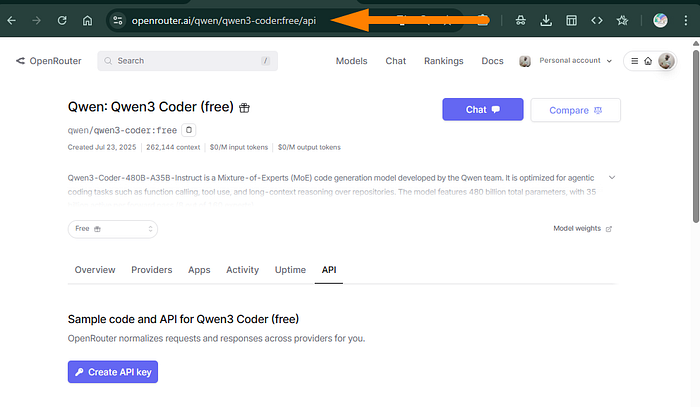Switch to the Providers tab
700x407 pixels.
point(151,270)
